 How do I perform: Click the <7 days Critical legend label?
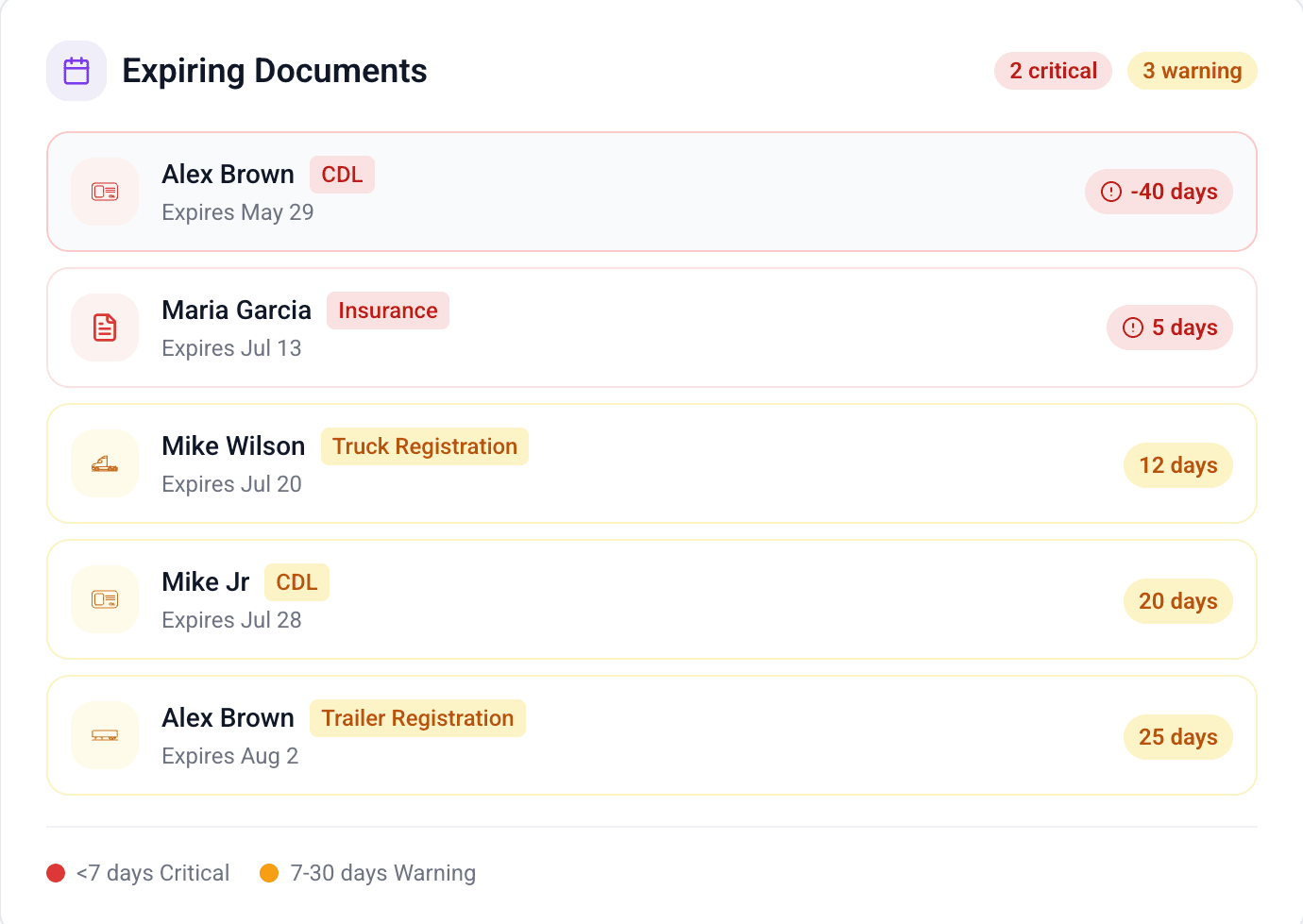pyautogui.click(x=153, y=873)
